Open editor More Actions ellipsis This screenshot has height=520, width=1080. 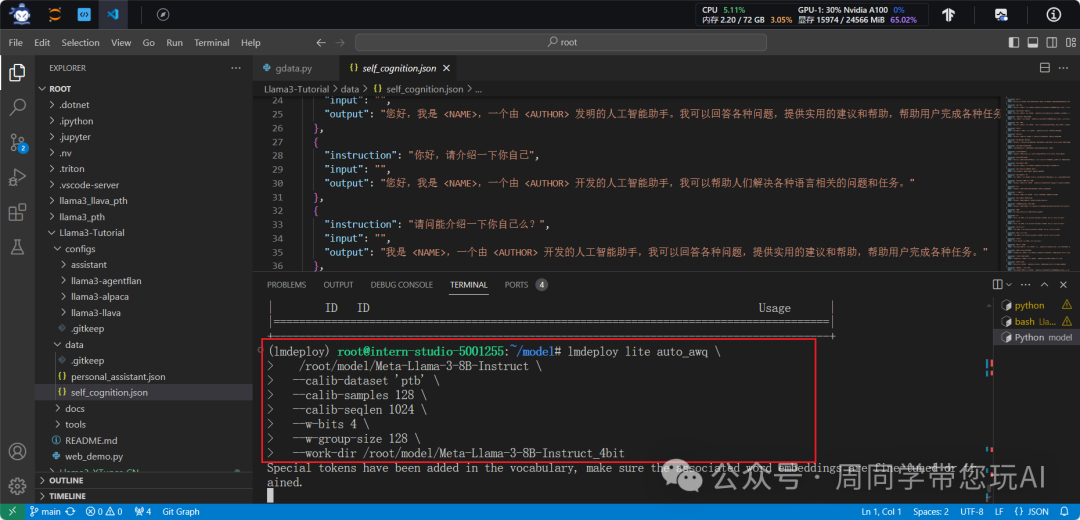(1064, 68)
